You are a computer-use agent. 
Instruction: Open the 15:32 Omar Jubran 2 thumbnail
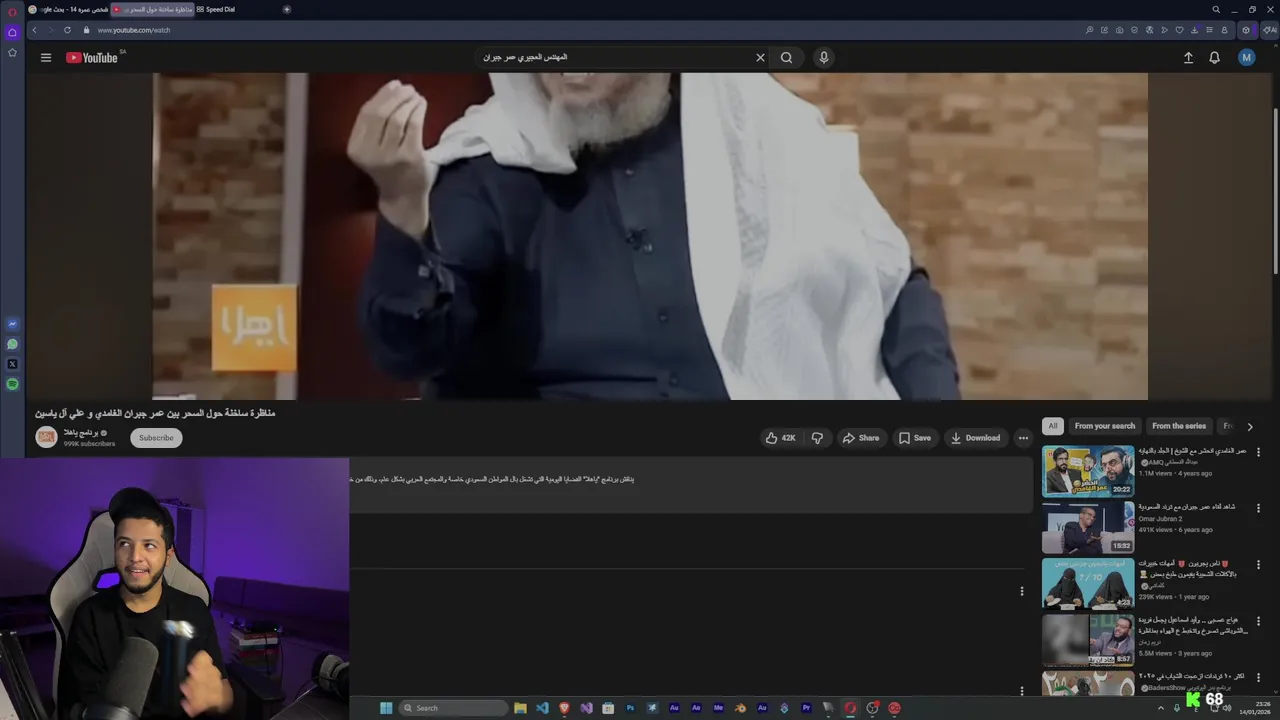click(x=1088, y=527)
